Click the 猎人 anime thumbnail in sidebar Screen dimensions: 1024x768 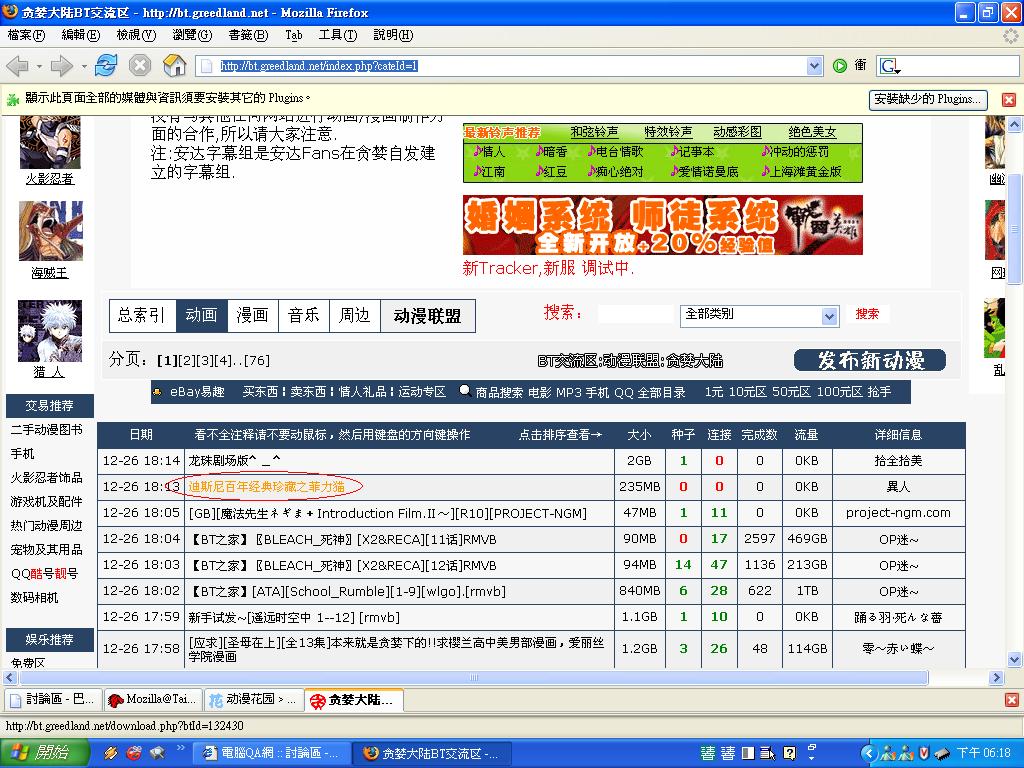point(49,332)
